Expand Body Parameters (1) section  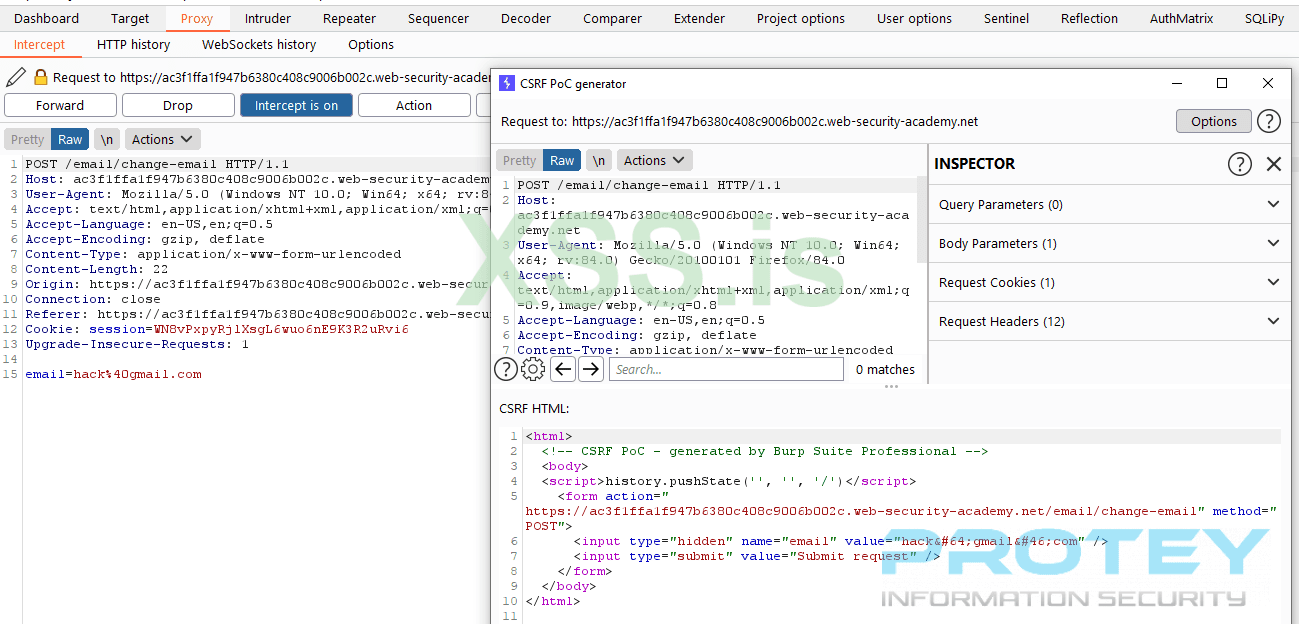click(1109, 243)
